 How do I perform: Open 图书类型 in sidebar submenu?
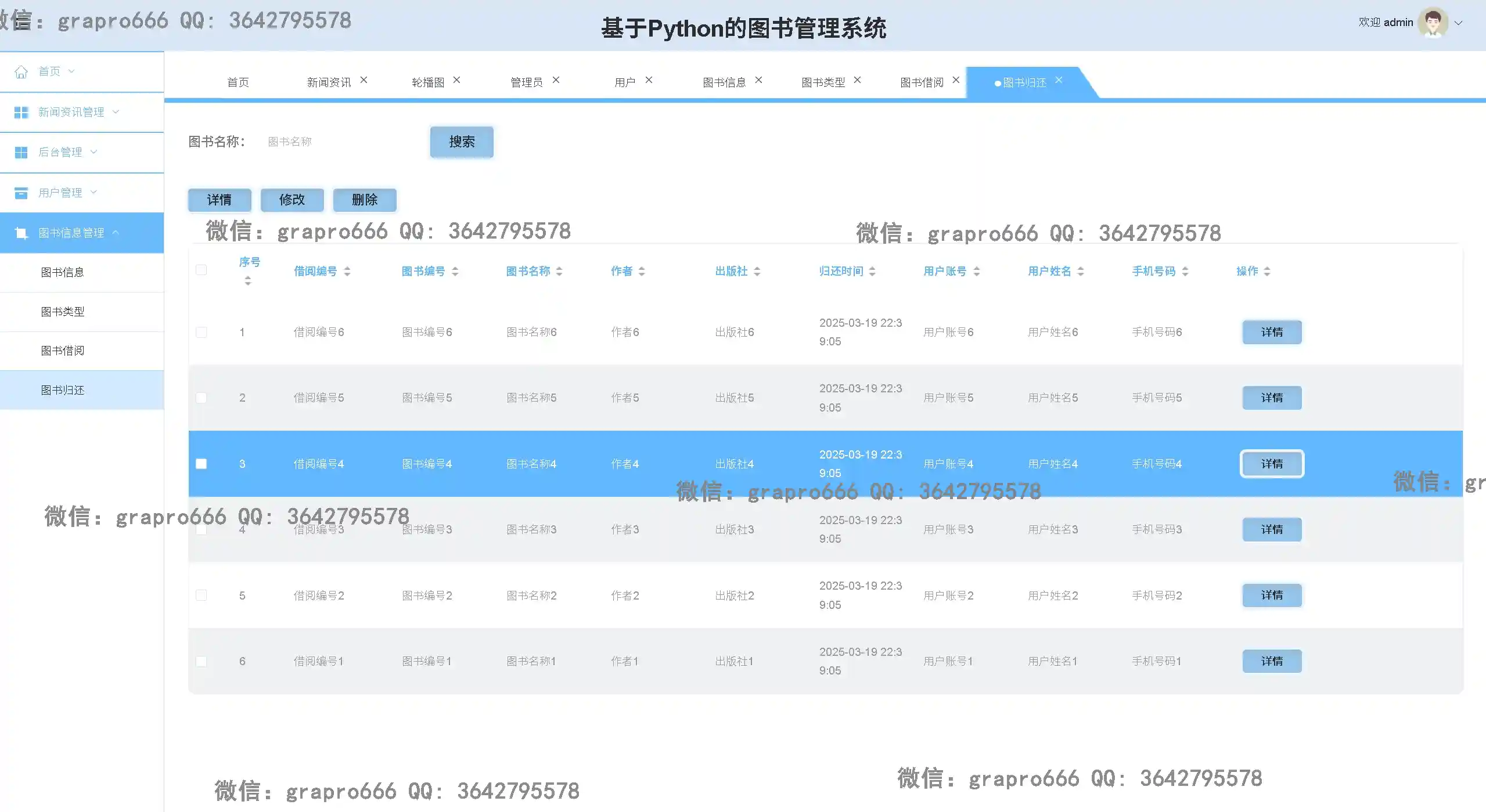tap(63, 312)
